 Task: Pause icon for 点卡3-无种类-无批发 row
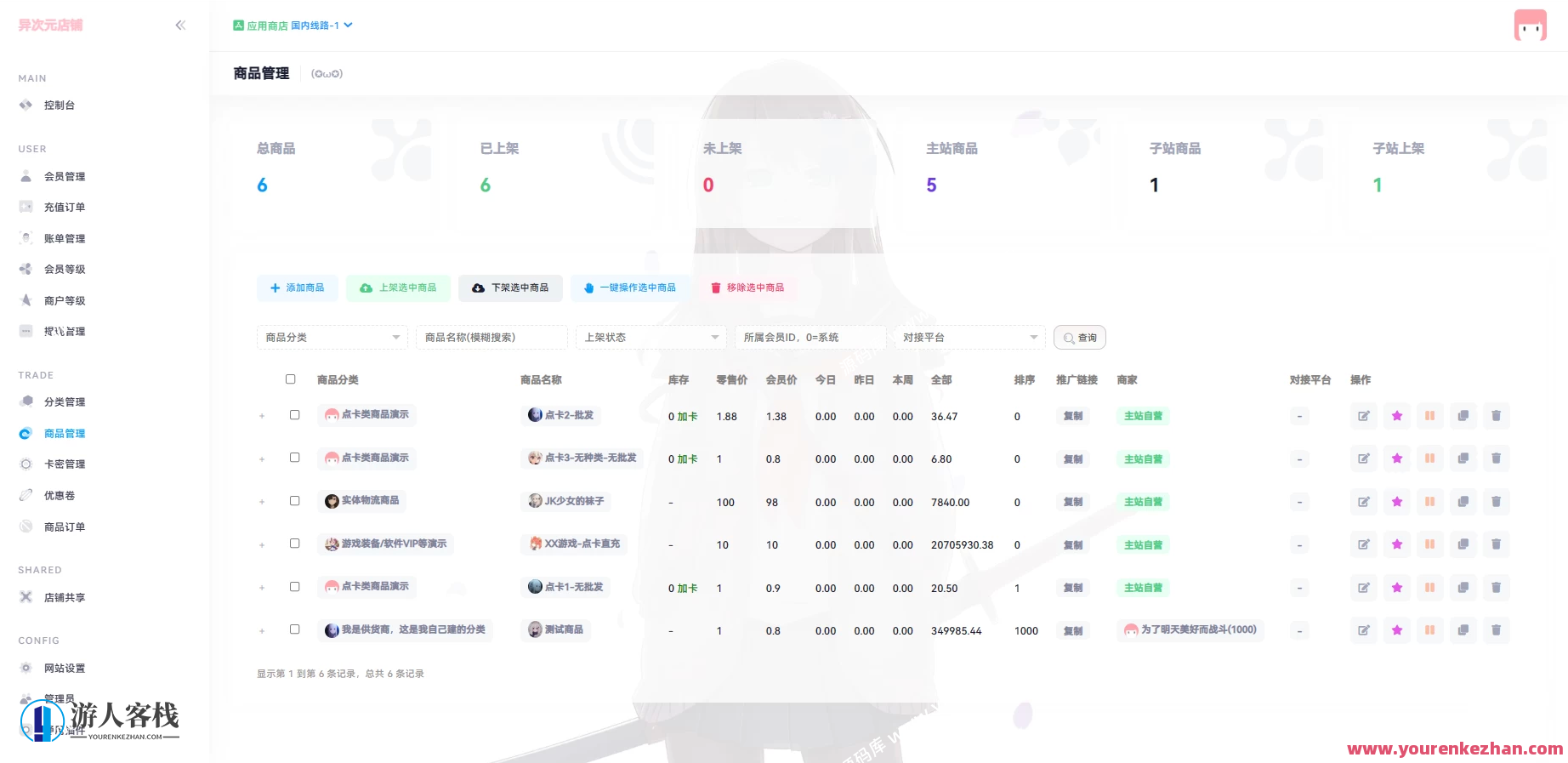1430,458
